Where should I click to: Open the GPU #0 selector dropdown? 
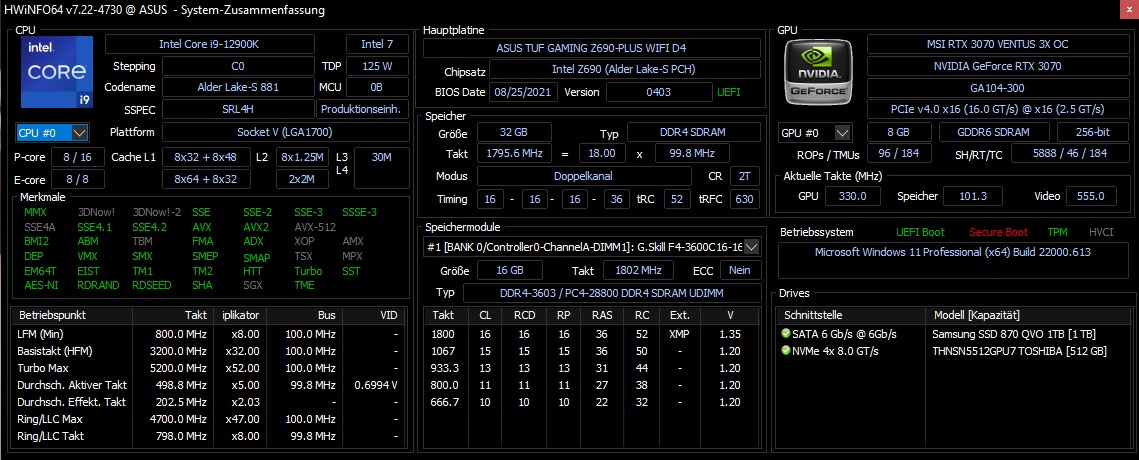coord(815,133)
